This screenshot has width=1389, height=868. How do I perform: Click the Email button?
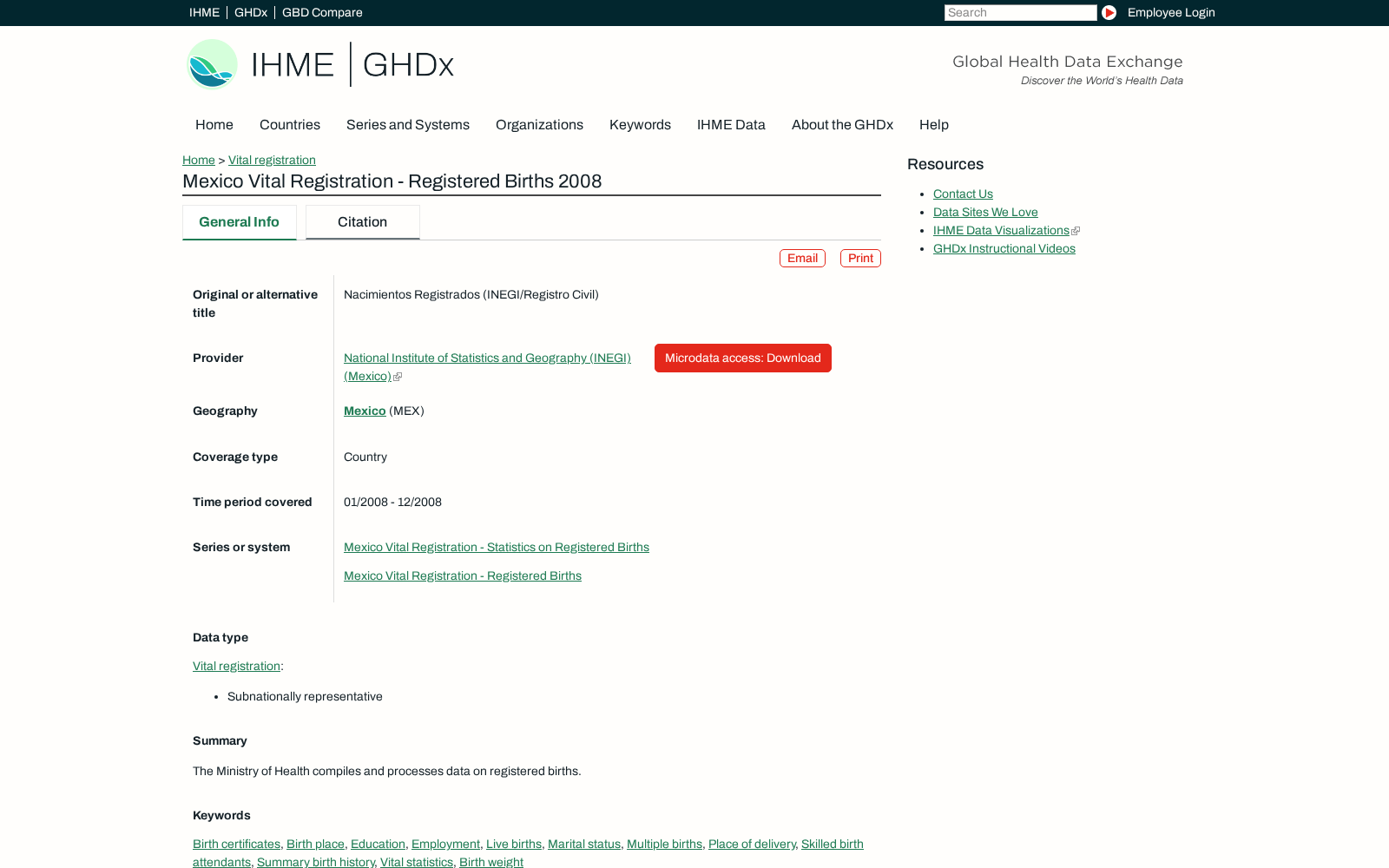click(x=802, y=258)
